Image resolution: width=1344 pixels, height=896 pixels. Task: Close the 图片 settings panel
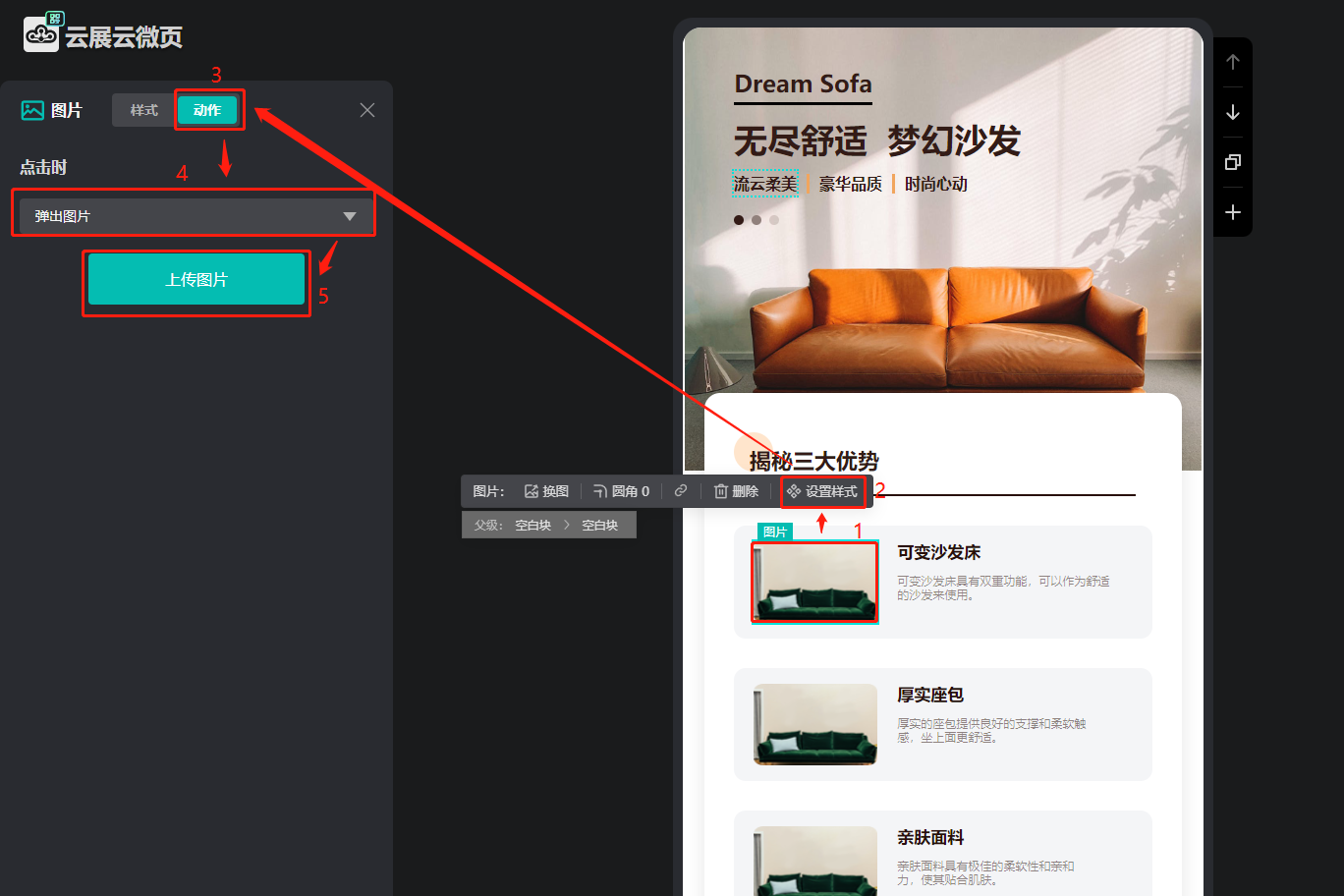point(367,110)
